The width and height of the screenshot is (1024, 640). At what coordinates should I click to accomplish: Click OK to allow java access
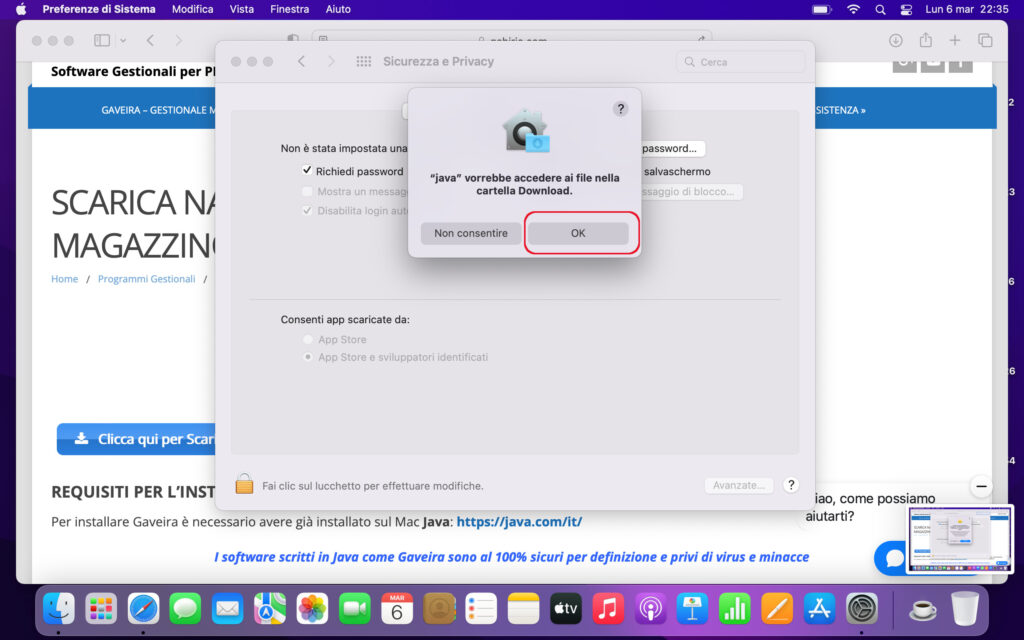point(578,233)
